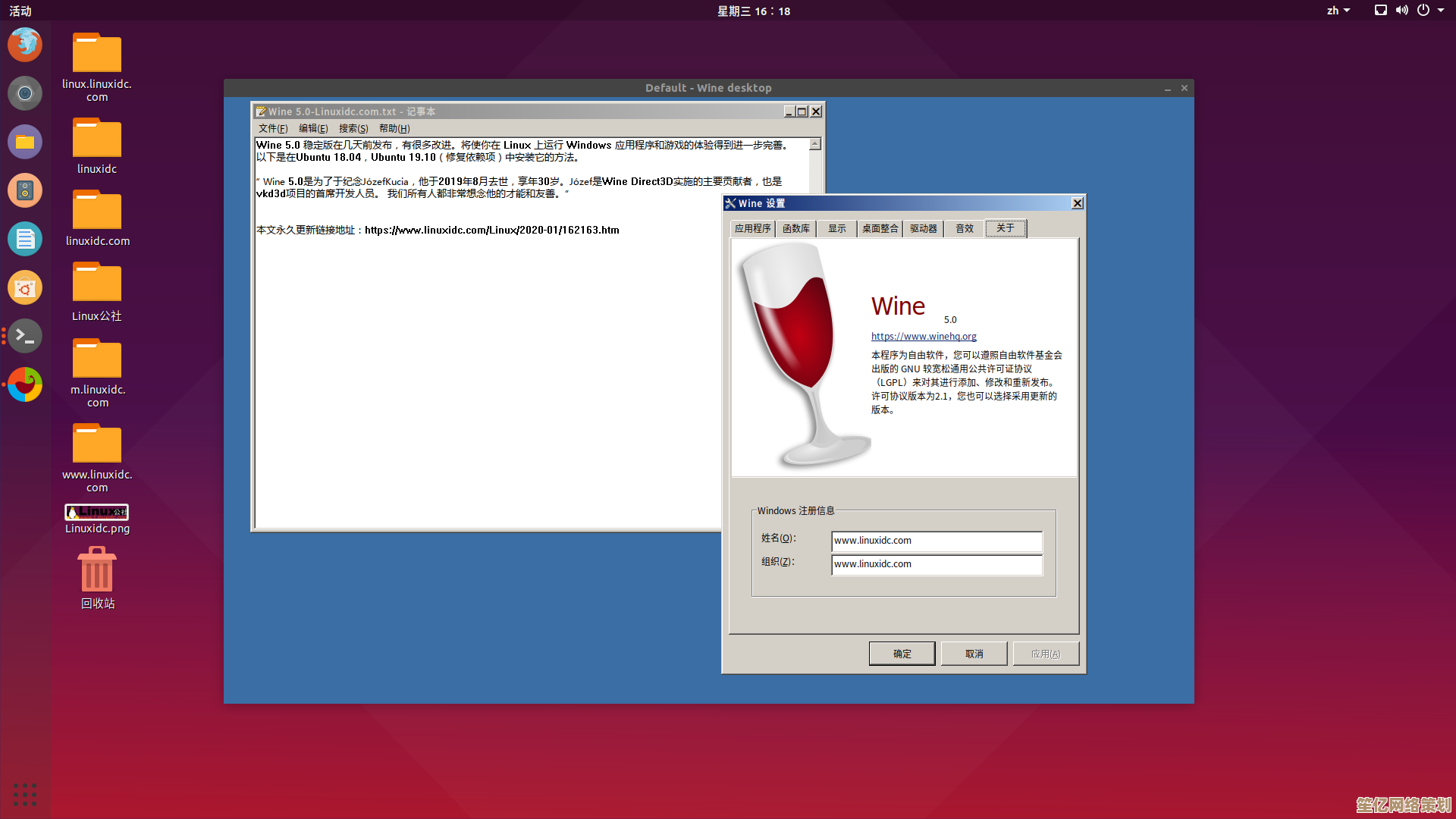Launch the camera-like app in dock
The height and width of the screenshot is (819, 1456).
25,93
